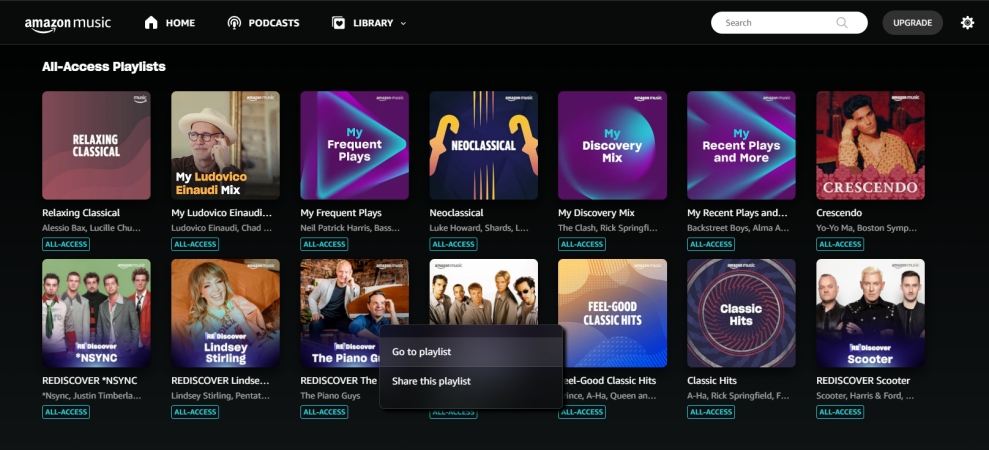Select Go to playlist menu entry
This screenshot has height=450, width=989.
[471, 352]
